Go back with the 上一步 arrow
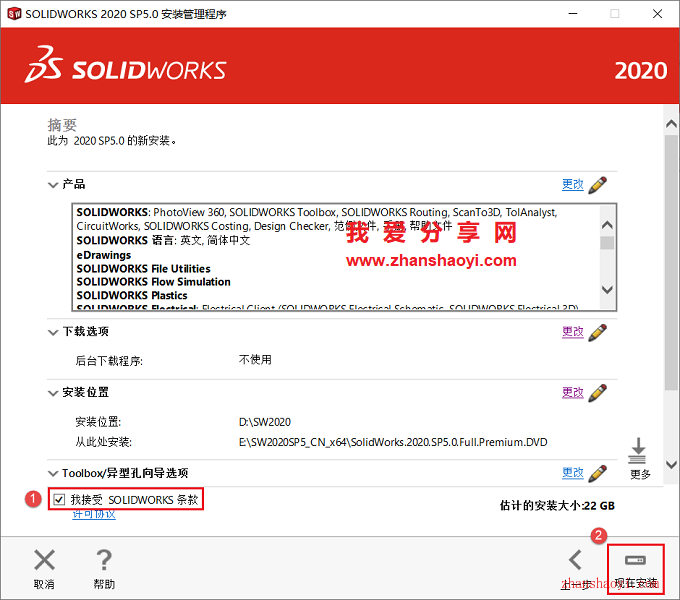Viewport: 680px width, 600px height. [575, 560]
